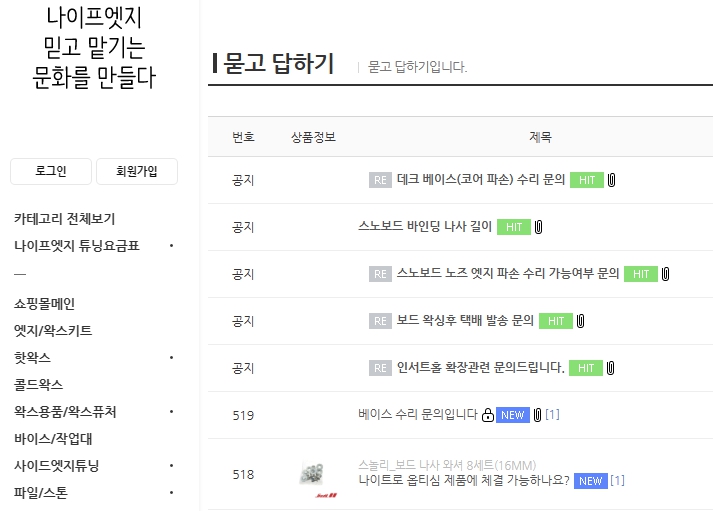Expand 왁스용품/왁스퓨처 submenu dot

172,412
